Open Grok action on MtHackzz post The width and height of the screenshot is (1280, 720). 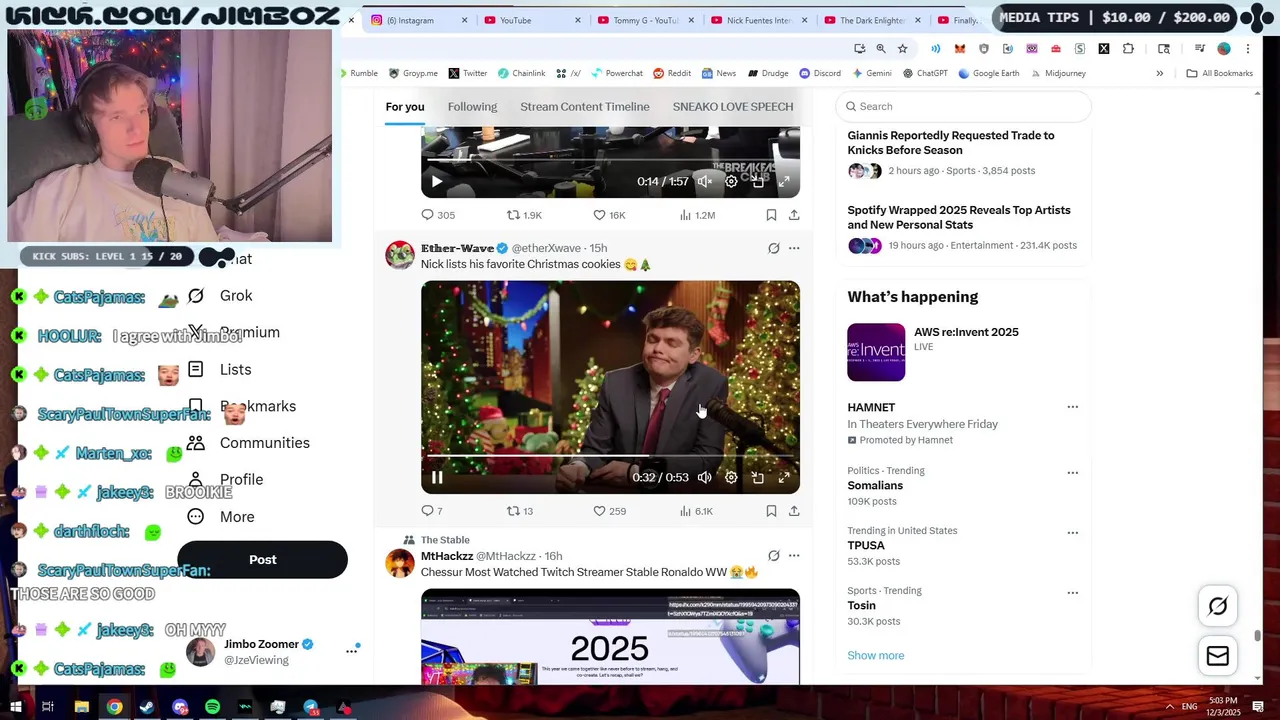(x=773, y=556)
